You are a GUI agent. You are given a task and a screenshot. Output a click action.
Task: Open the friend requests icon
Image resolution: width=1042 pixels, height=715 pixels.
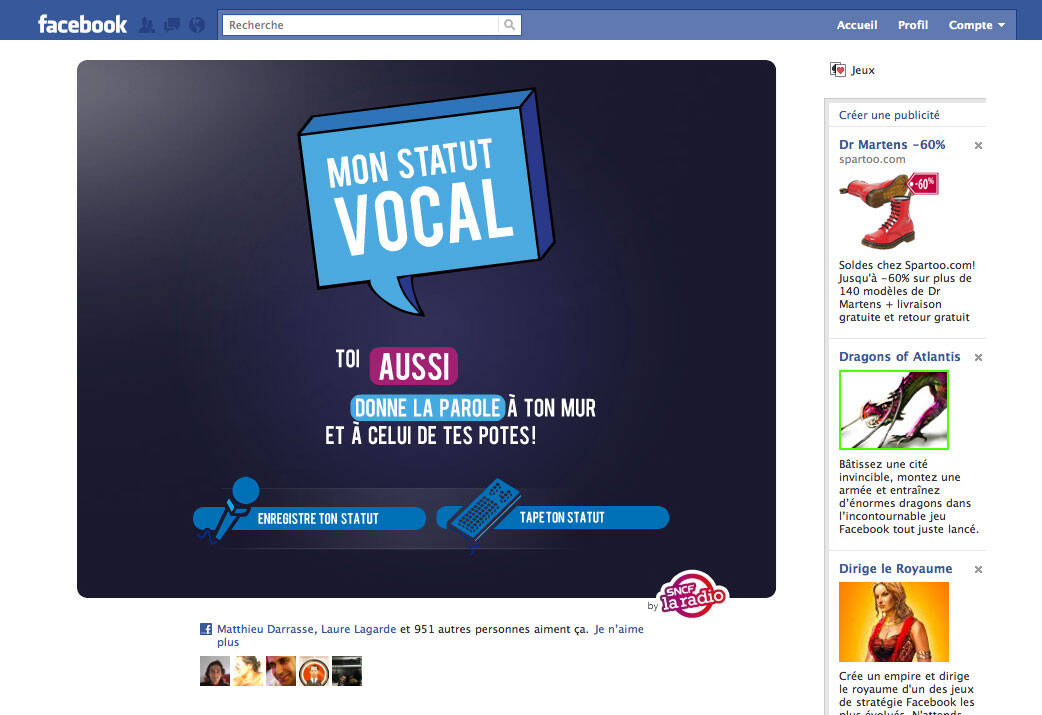pyautogui.click(x=147, y=25)
